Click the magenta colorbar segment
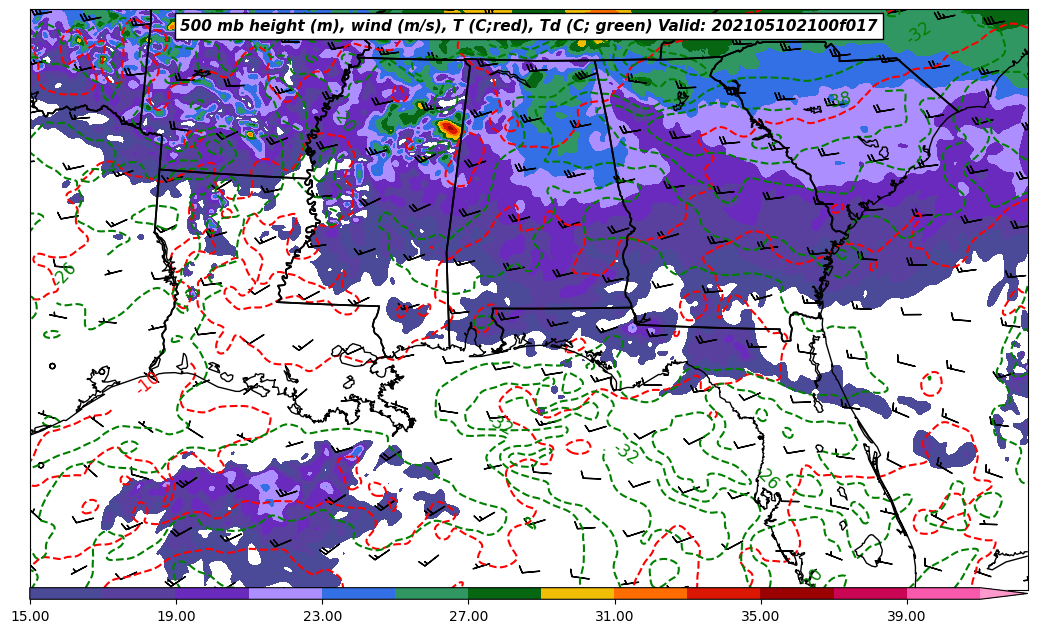The image size is (1037, 633). click(x=869, y=593)
